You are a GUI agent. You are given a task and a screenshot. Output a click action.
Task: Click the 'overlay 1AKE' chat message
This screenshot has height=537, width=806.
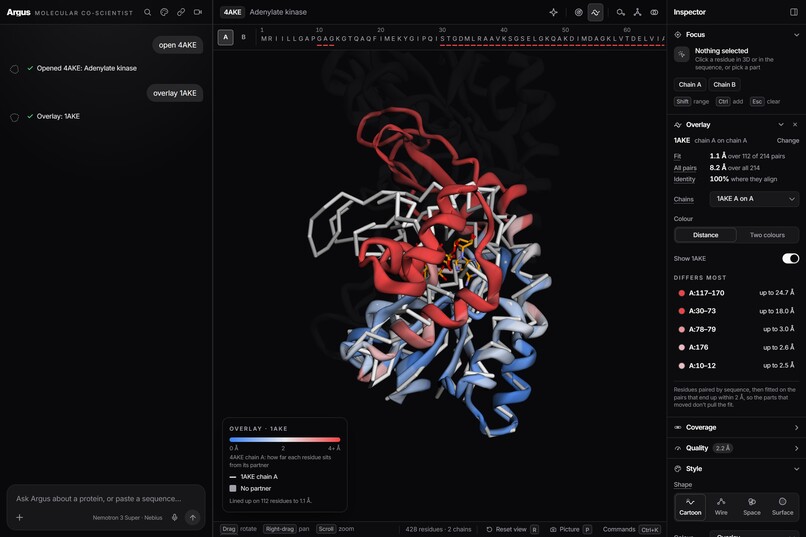click(x=175, y=93)
